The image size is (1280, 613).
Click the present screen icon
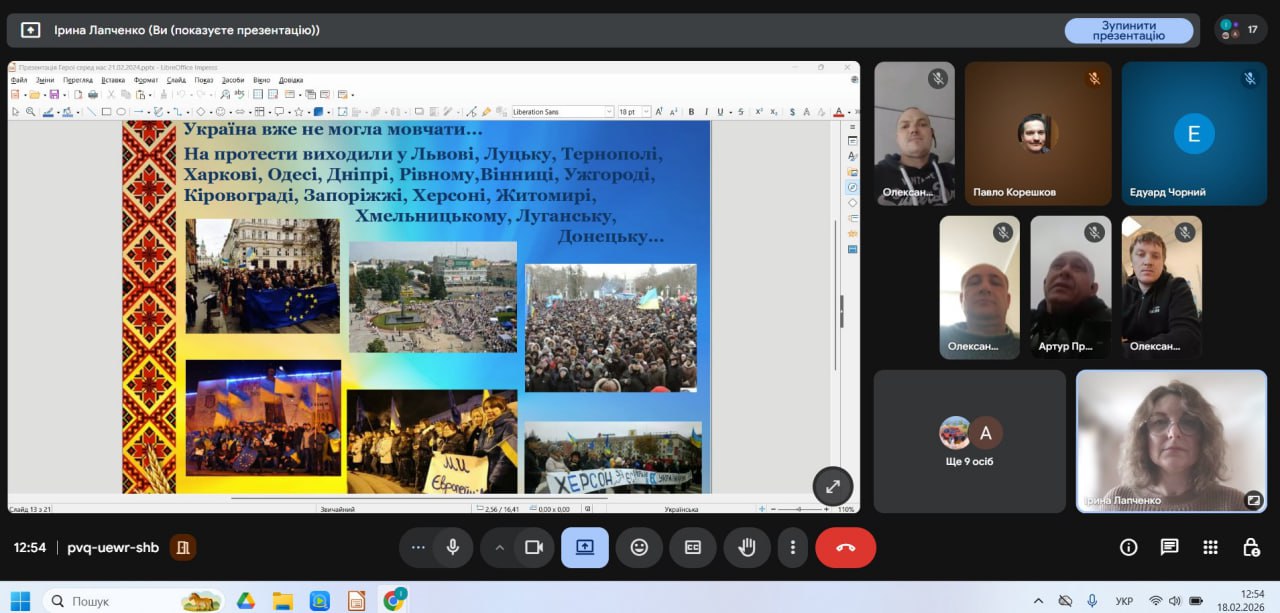click(584, 548)
